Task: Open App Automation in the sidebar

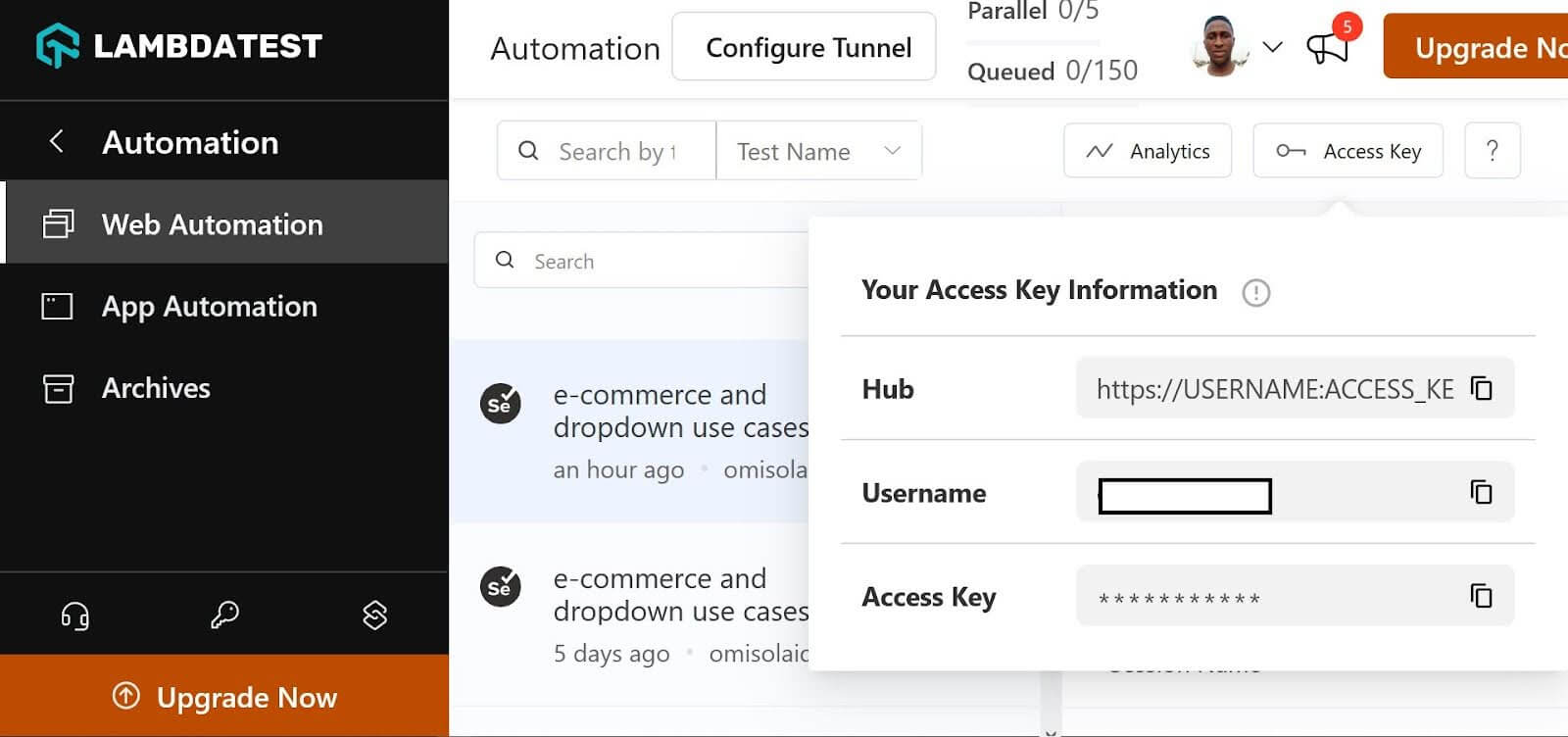Action: point(224,306)
